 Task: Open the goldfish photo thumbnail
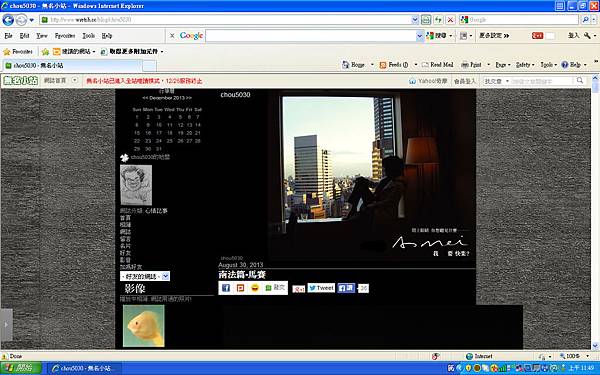tap(144, 326)
